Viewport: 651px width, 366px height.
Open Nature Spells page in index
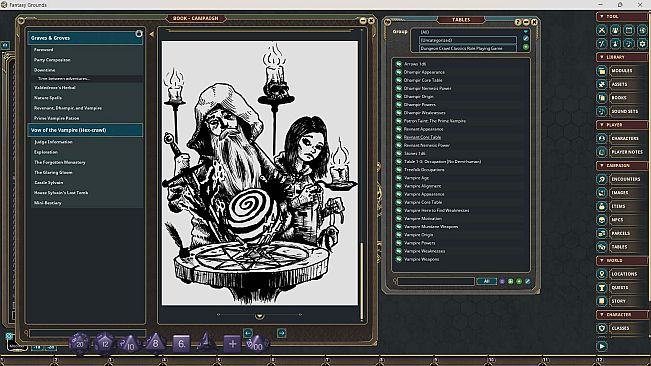click(x=48, y=98)
